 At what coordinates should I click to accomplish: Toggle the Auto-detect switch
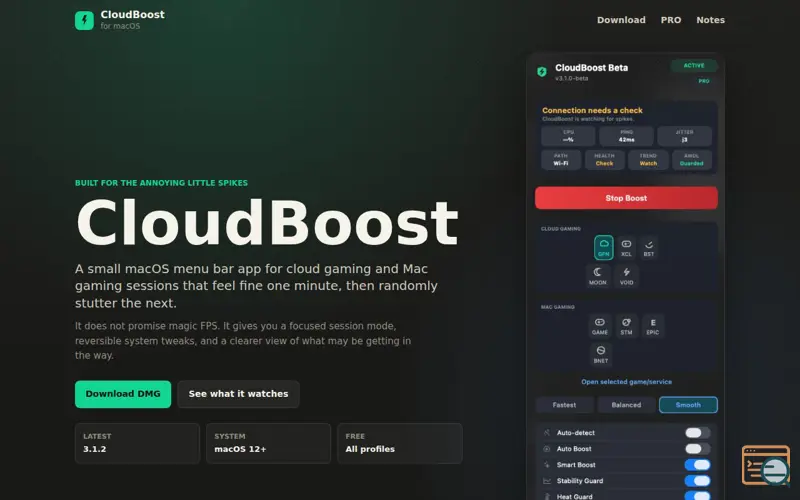pyautogui.click(x=697, y=433)
